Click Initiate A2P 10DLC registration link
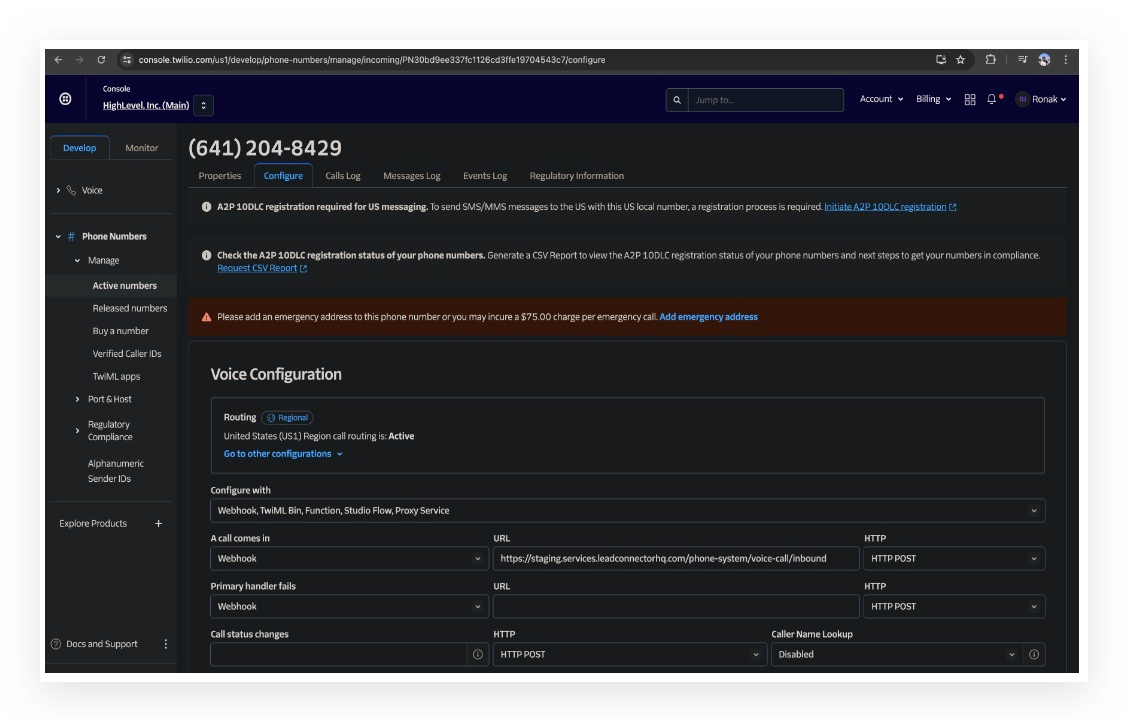The height and width of the screenshot is (722, 1128). (x=890, y=207)
